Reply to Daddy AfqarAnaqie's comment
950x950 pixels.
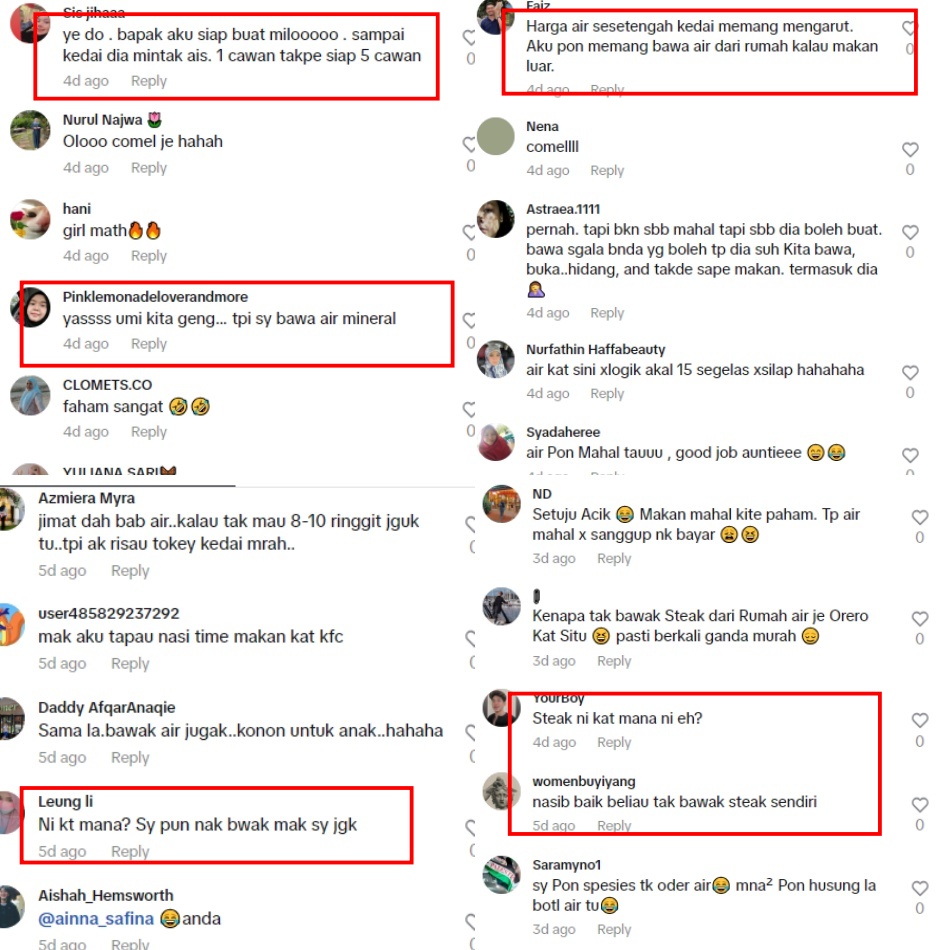(130, 757)
